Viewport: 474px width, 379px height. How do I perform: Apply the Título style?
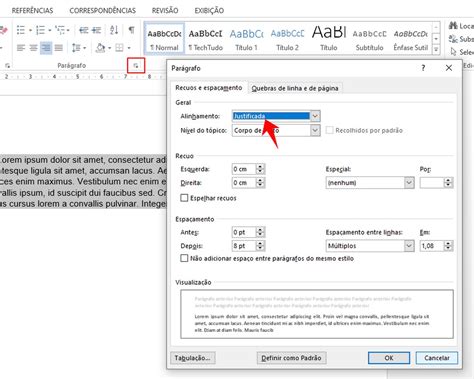coord(329,39)
